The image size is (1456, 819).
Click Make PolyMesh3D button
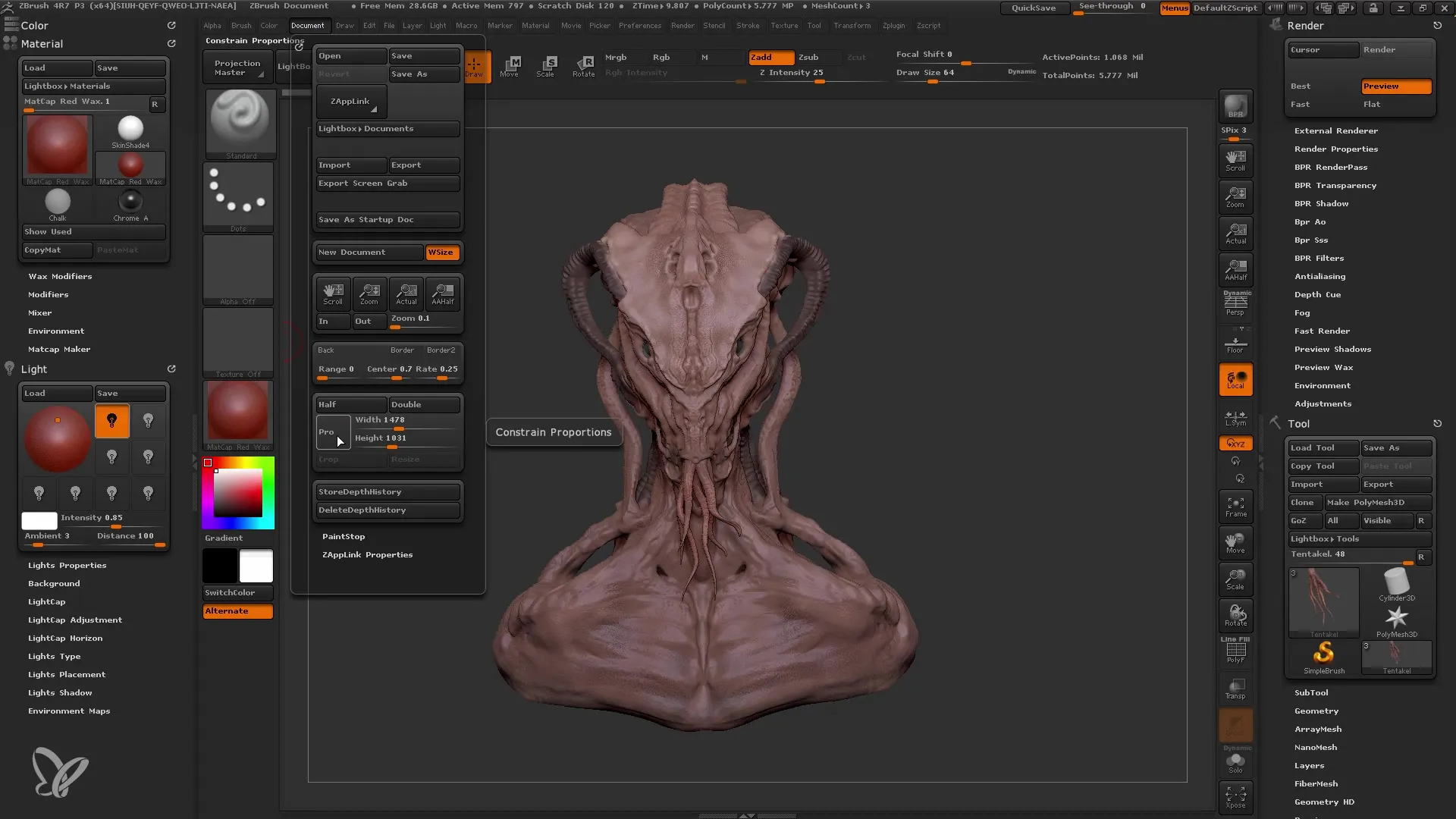click(x=1377, y=503)
